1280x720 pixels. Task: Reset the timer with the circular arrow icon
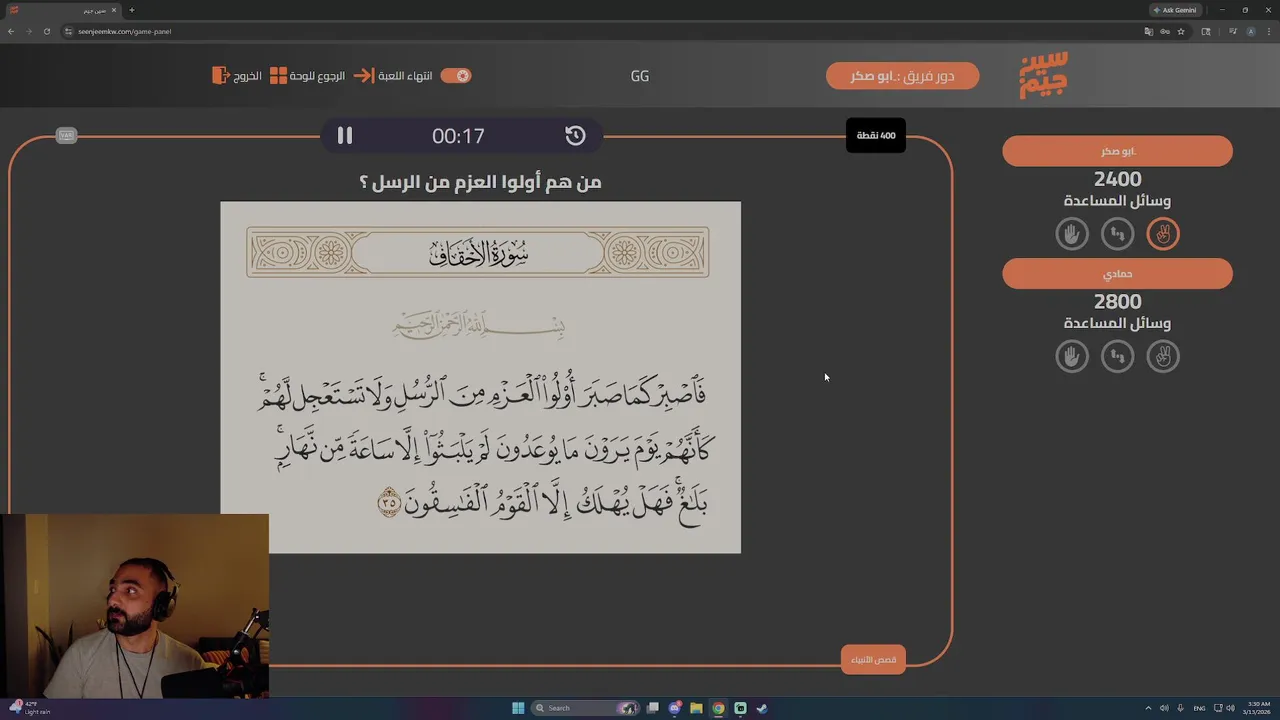[575, 136]
